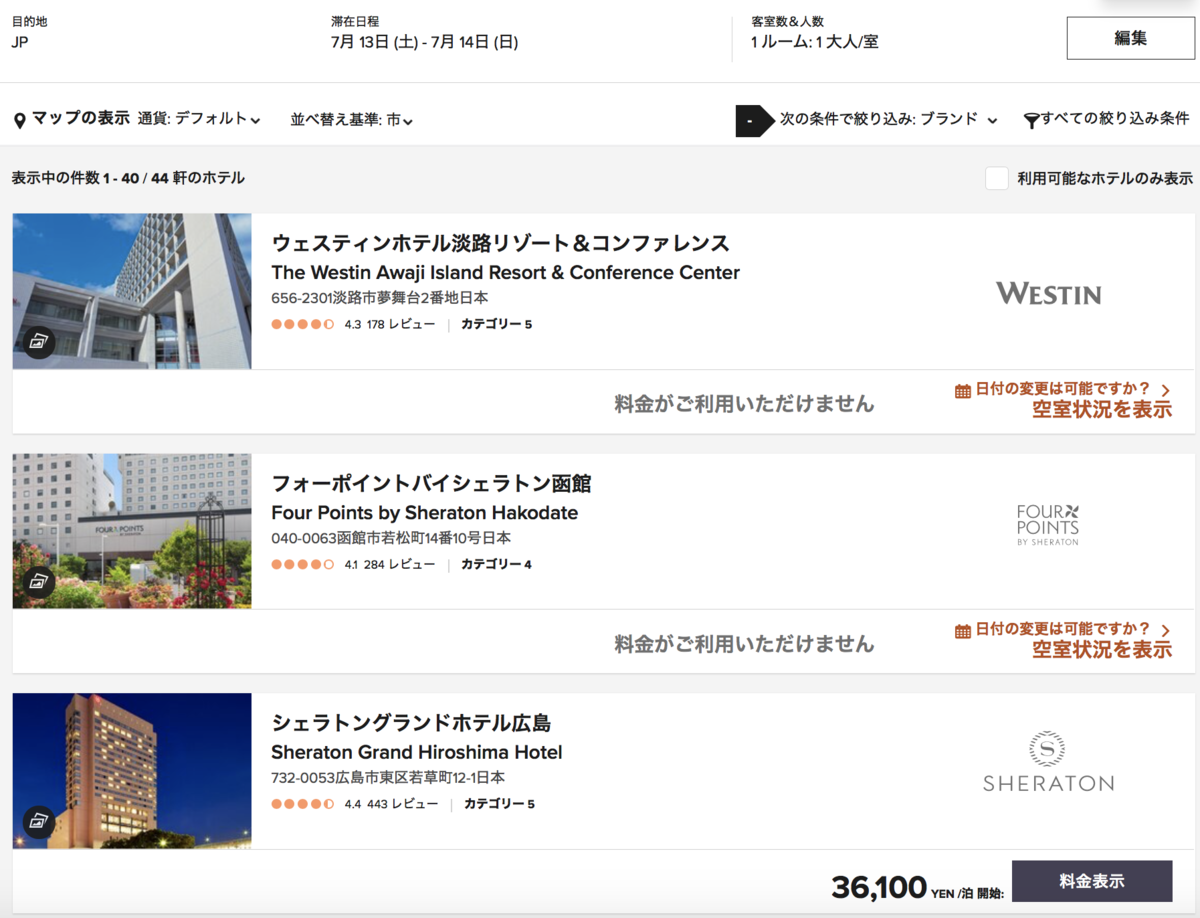Click the 滞在日程 7月13日-7月14日 dates field

coord(424,32)
